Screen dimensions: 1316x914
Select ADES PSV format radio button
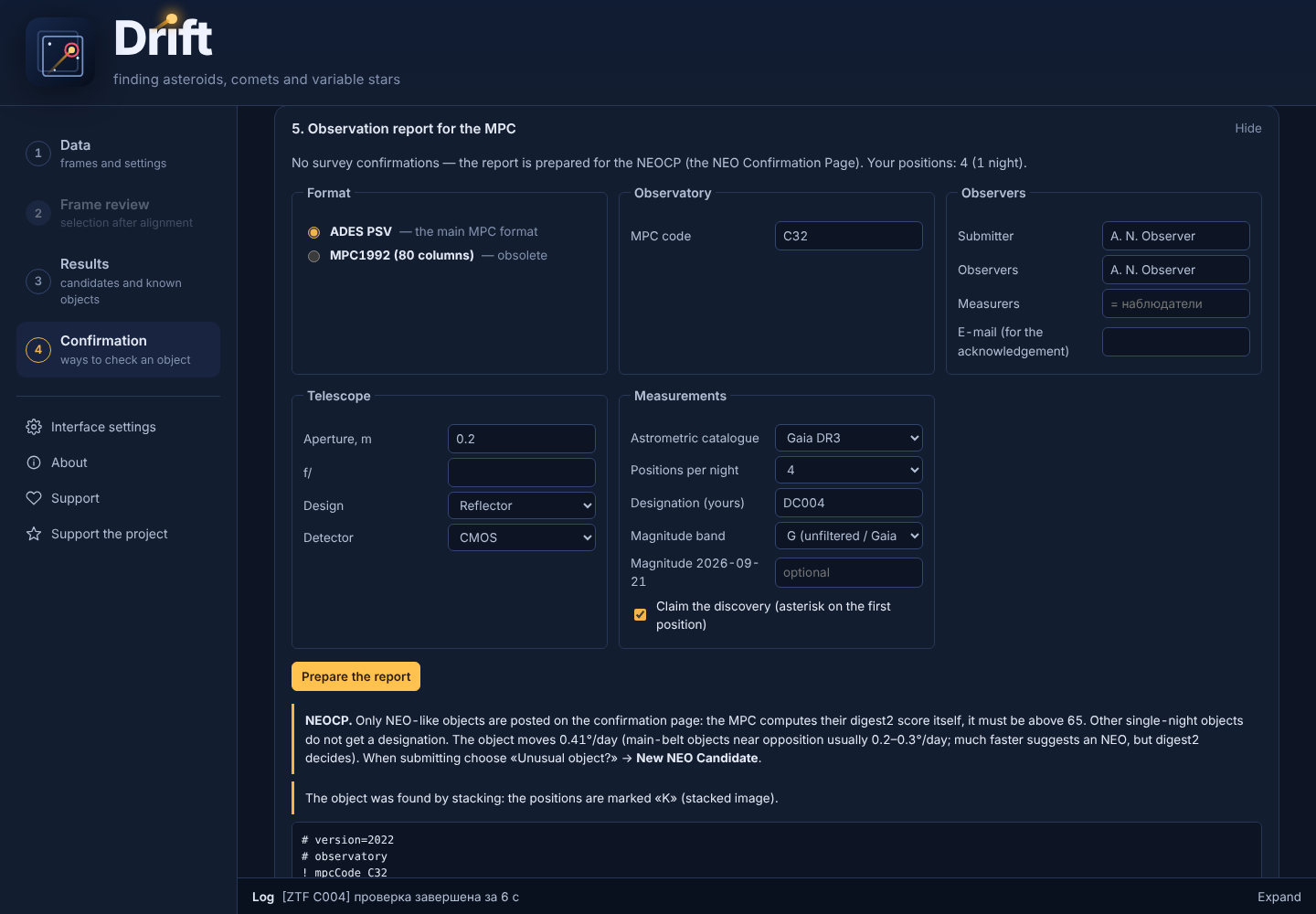click(x=313, y=232)
